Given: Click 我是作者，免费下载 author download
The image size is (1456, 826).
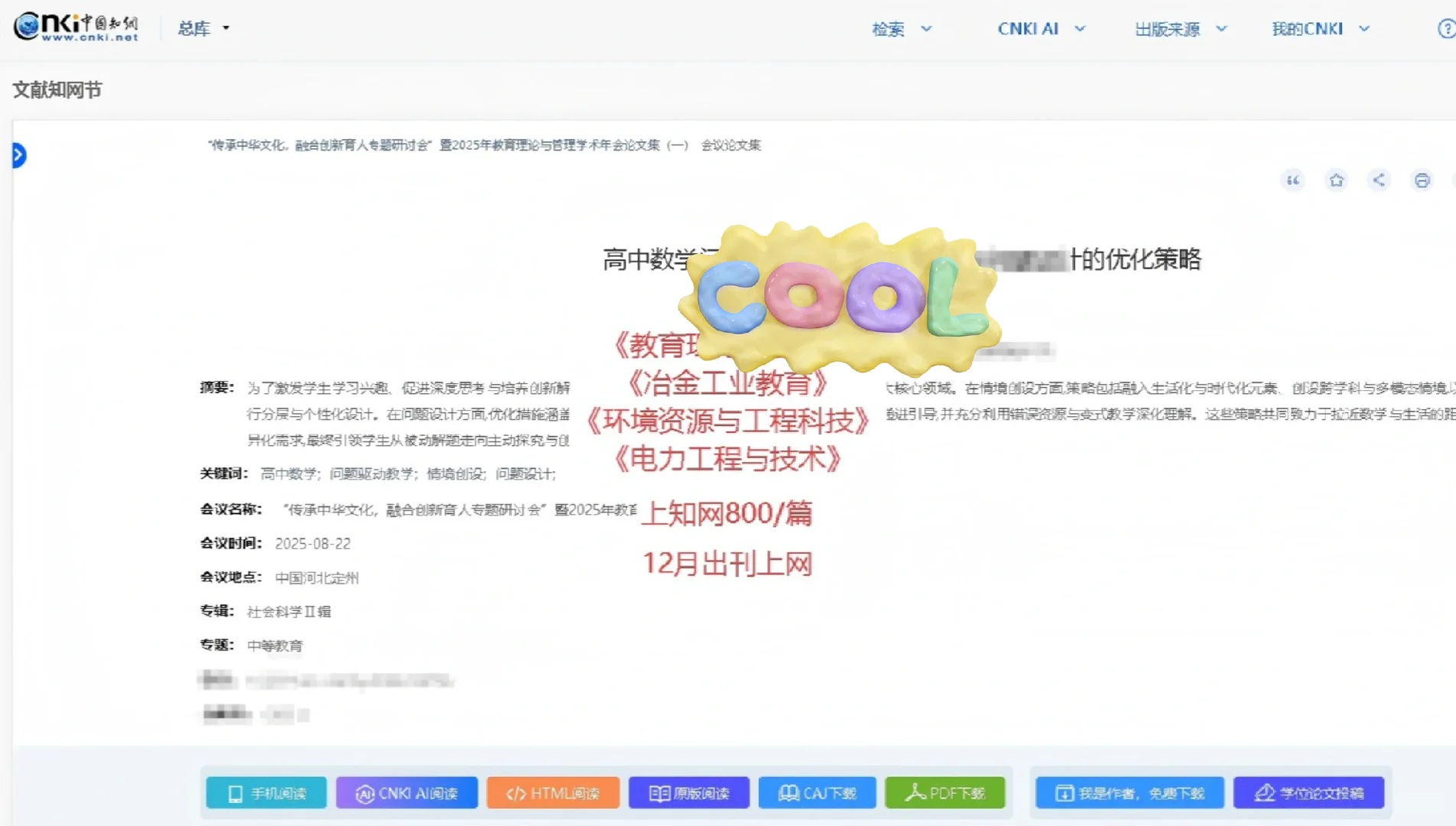Looking at the screenshot, I should [1128, 793].
